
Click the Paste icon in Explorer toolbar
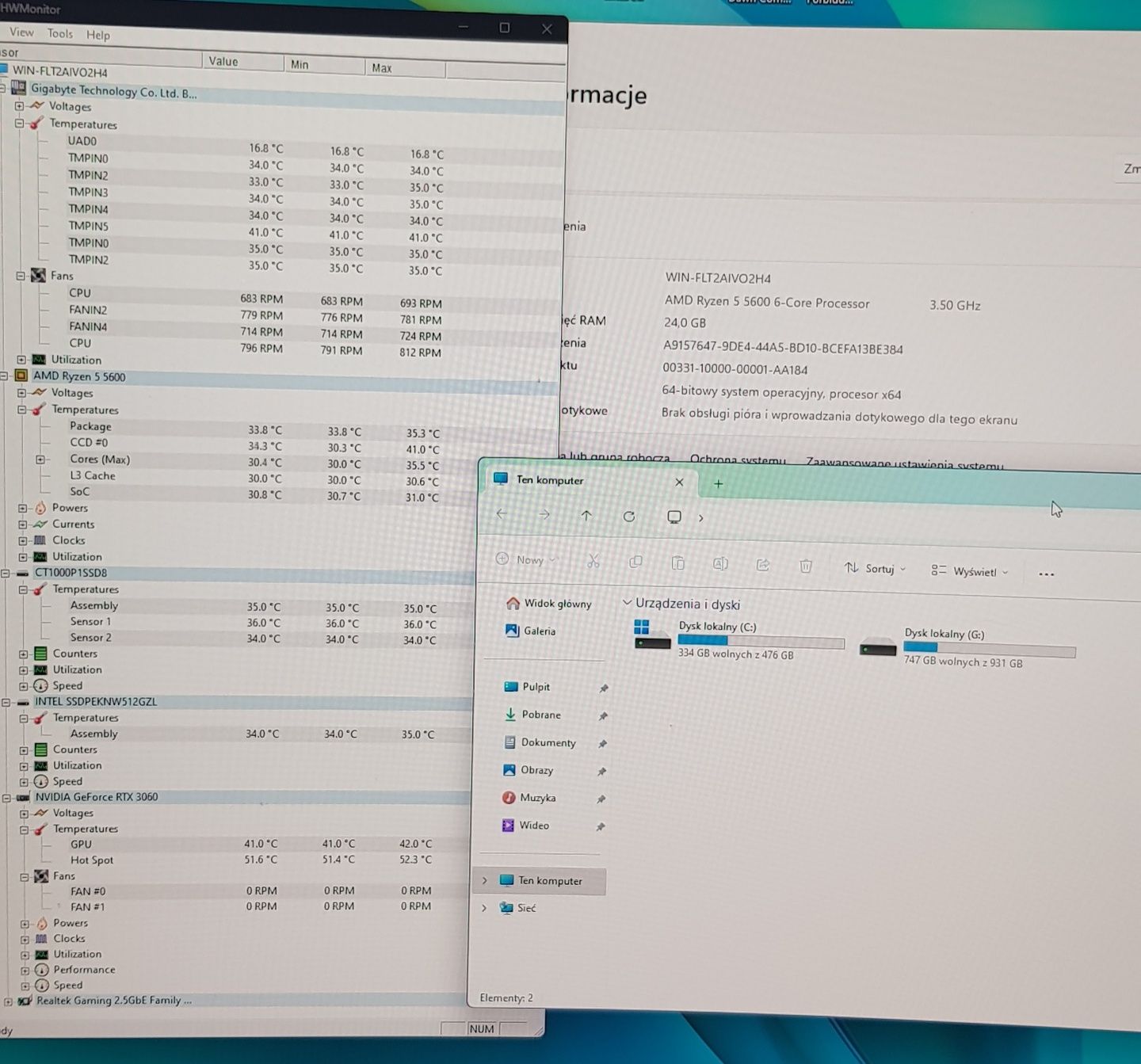click(x=678, y=563)
